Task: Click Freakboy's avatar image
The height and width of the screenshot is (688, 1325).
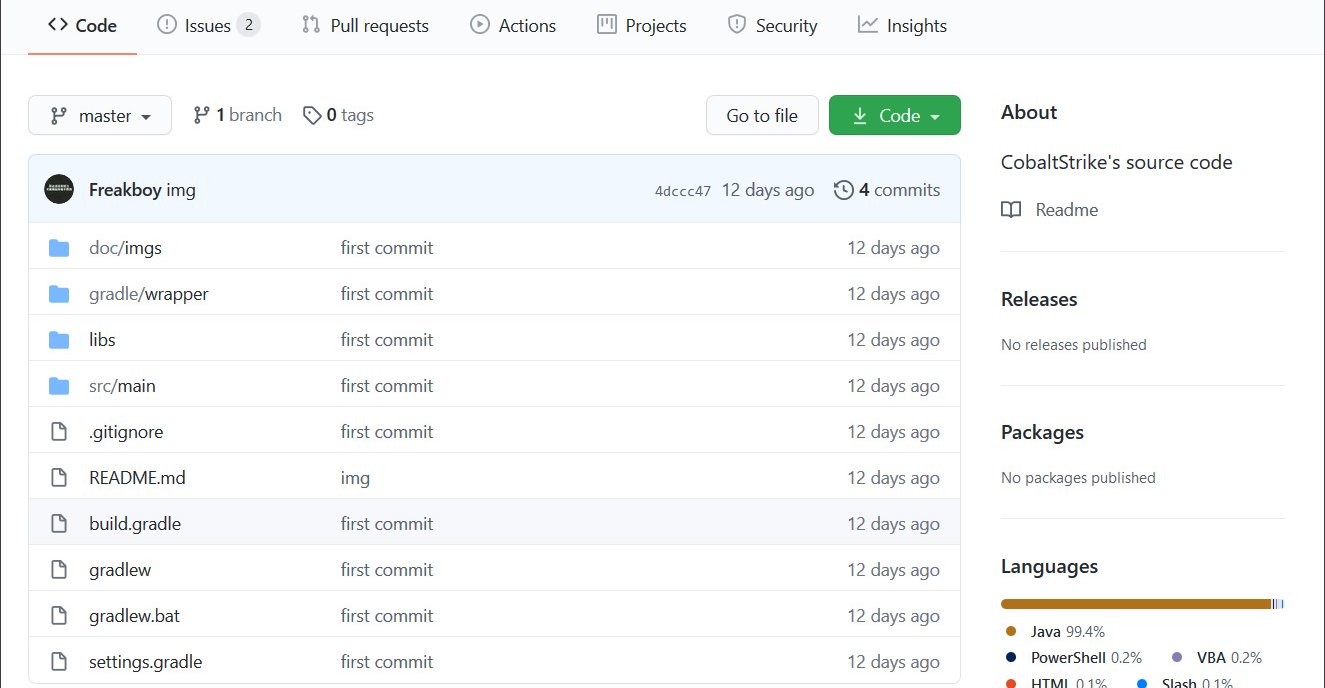Action: [x=59, y=189]
